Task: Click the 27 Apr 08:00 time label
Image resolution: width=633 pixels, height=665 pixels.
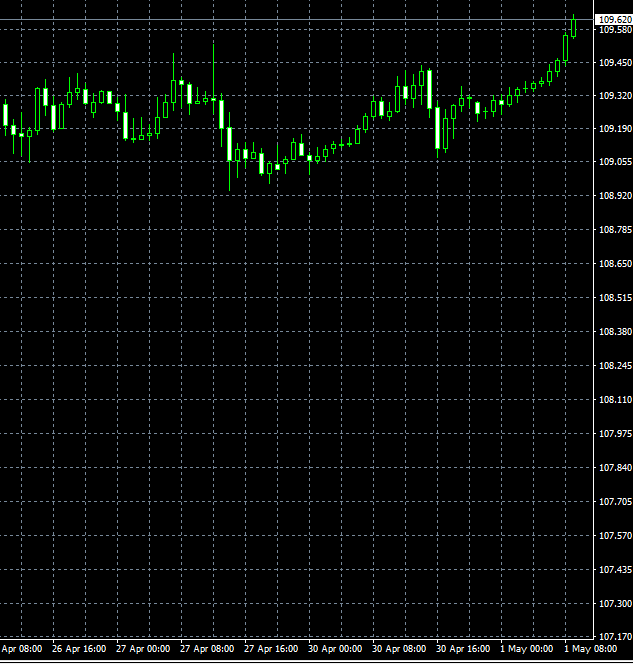Action: (x=207, y=649)
